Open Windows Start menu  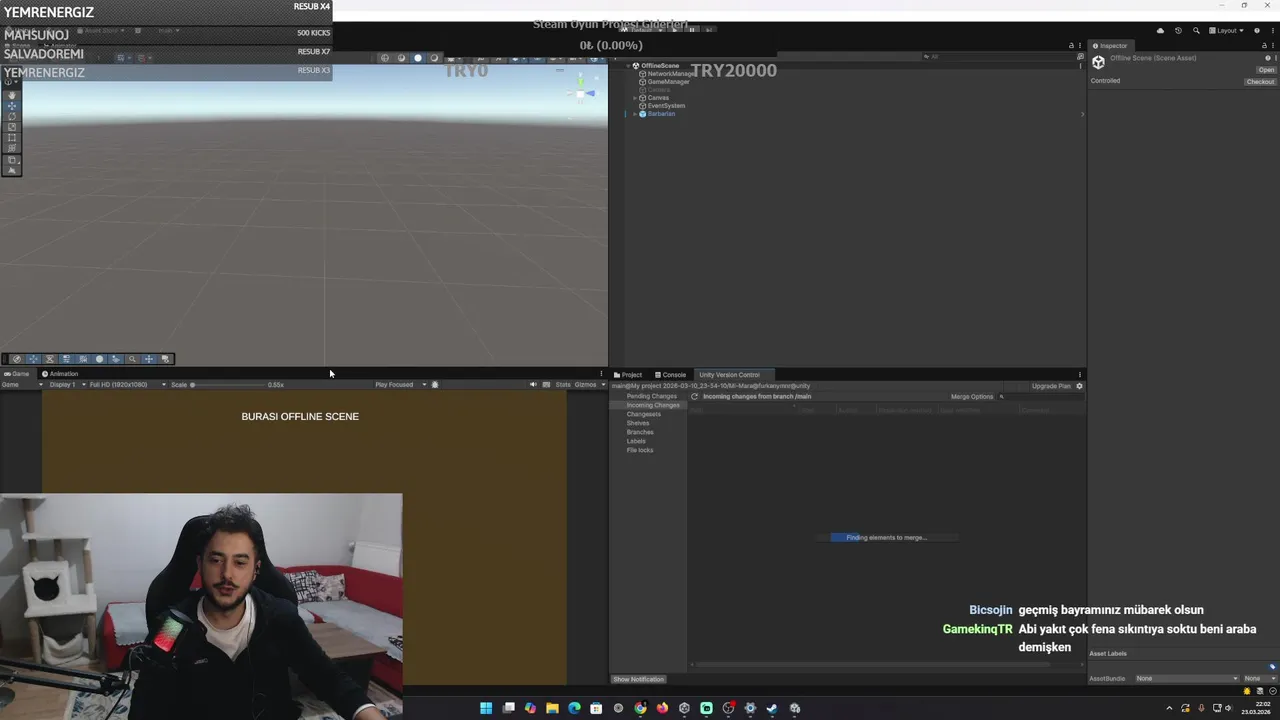tap(486, 708)
